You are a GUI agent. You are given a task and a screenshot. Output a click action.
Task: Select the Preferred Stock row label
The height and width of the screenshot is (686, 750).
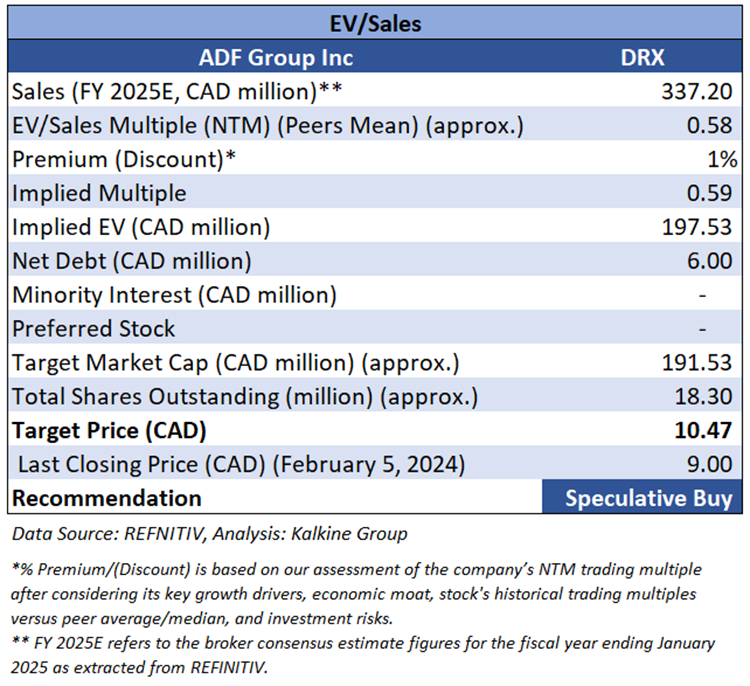[93, 328]
